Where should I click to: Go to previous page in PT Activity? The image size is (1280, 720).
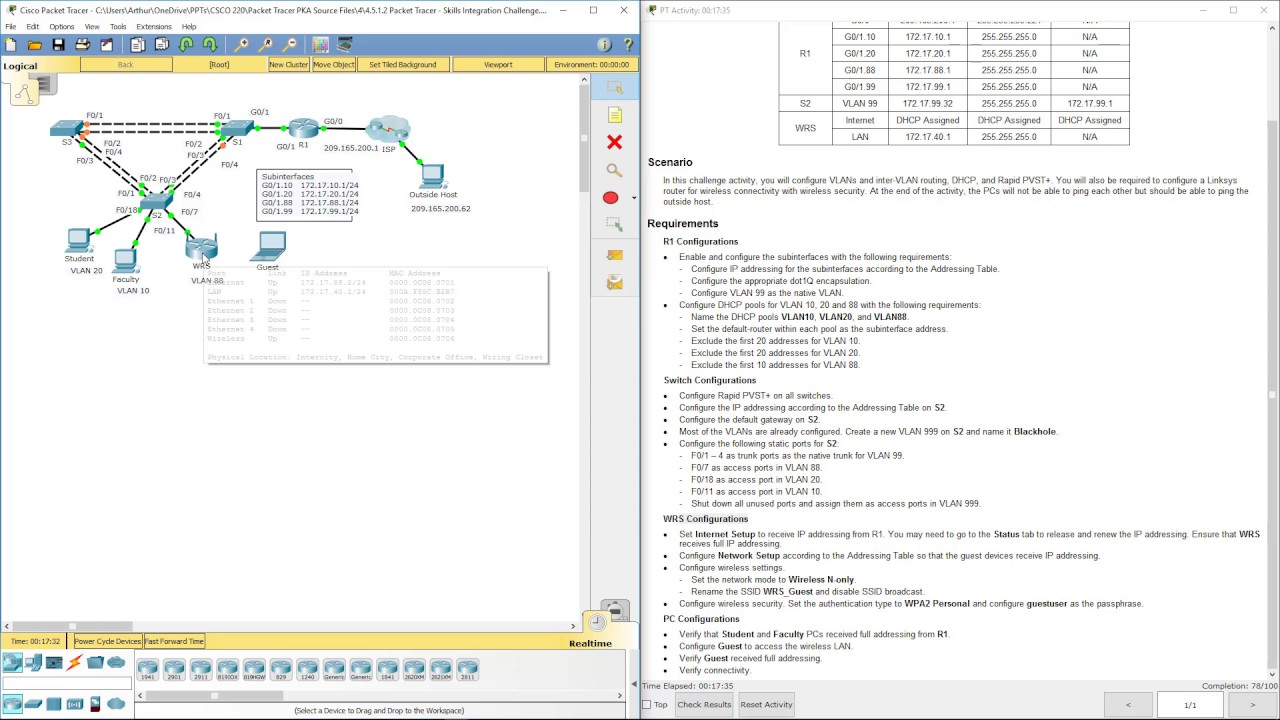click(x=1128, y=705)
